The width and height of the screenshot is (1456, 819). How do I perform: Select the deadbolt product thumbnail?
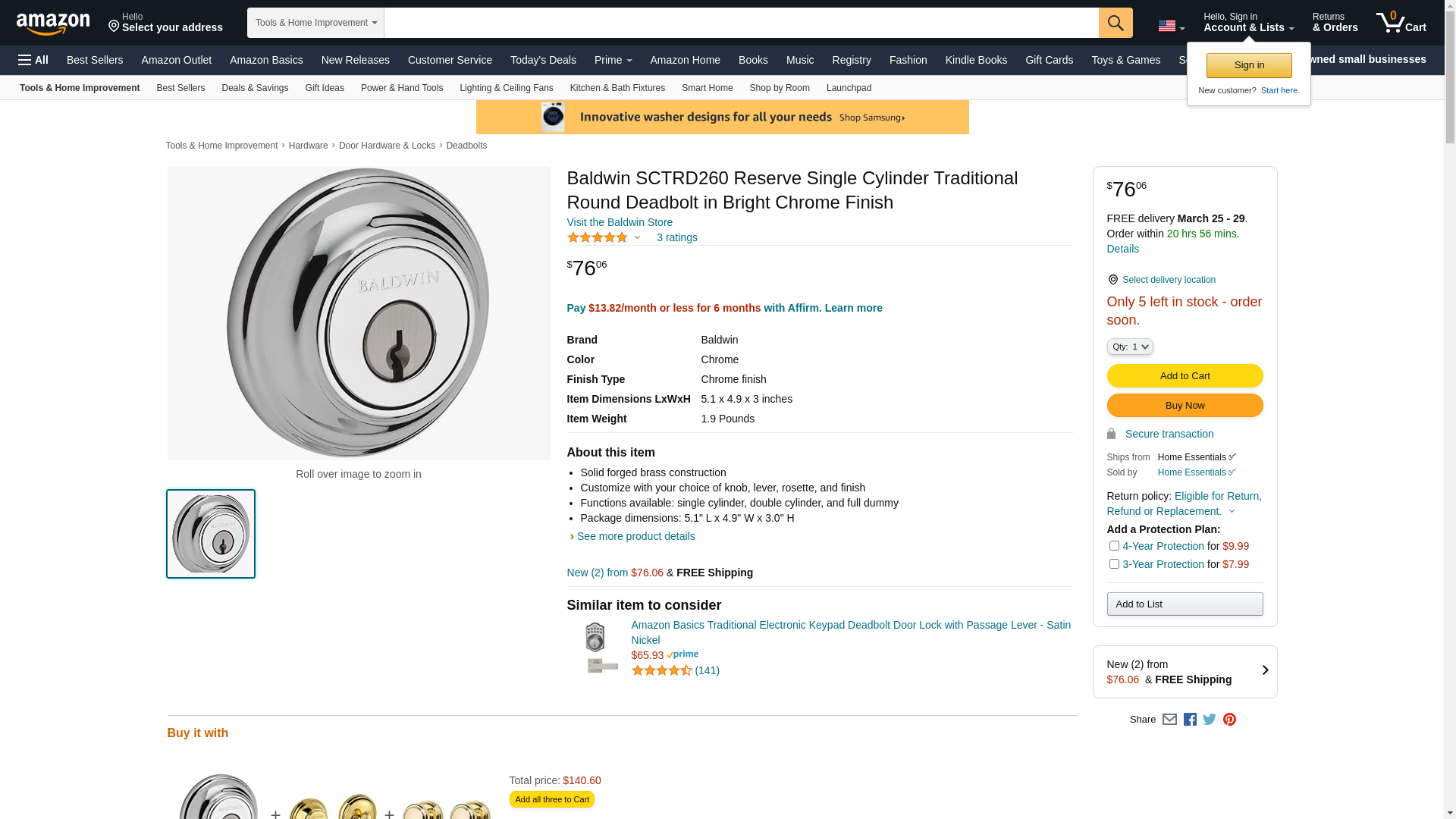coord(211,534)
